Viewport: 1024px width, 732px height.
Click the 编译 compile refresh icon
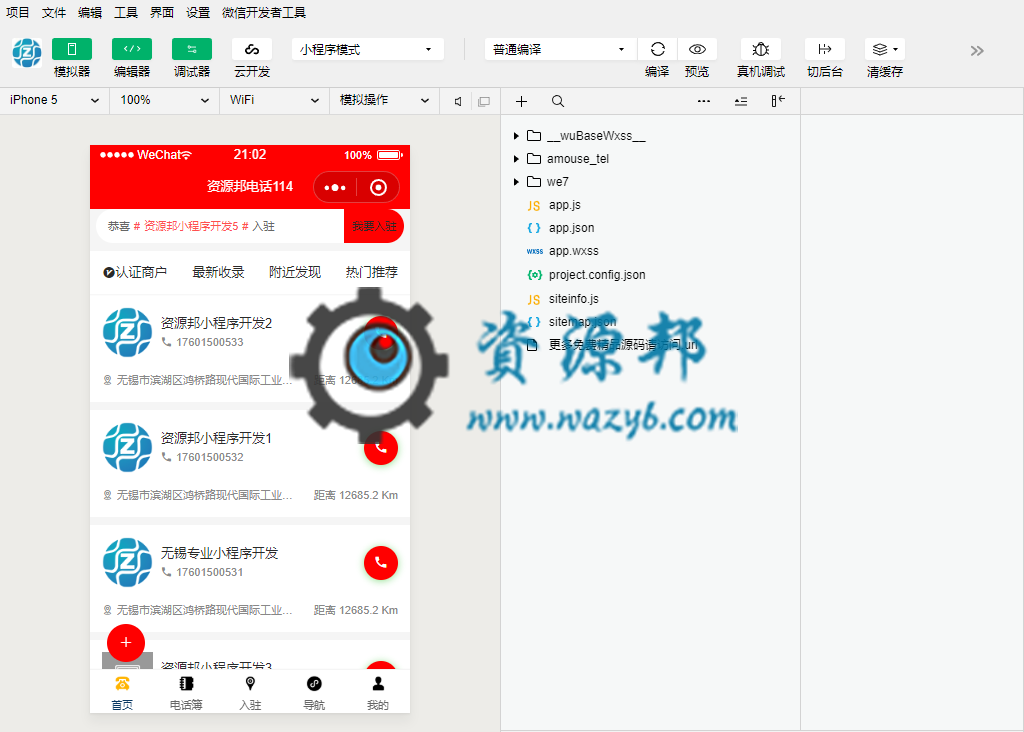click(658, 49)
